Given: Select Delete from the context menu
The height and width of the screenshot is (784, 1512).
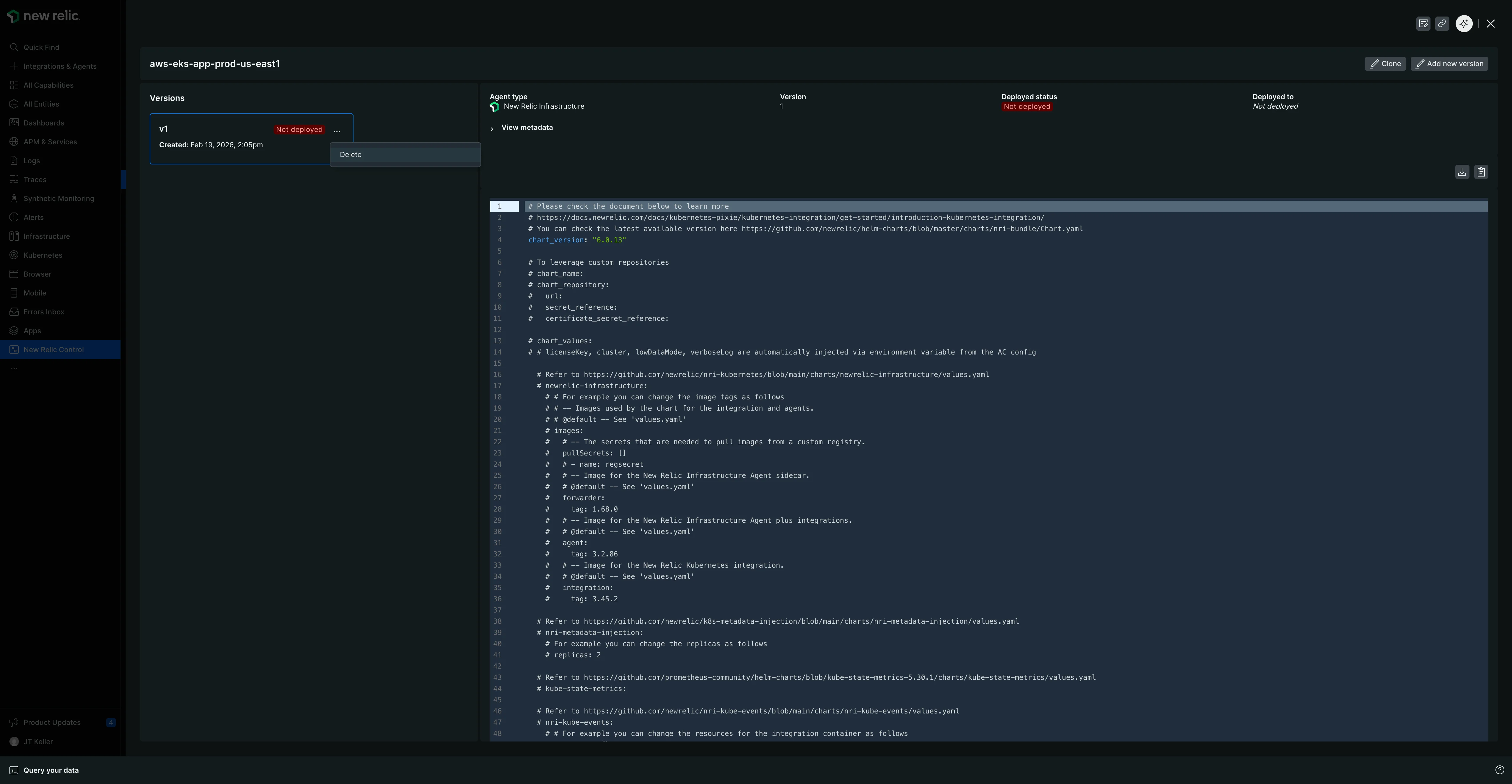Looking at the screenshot, I should coord(351,155).
